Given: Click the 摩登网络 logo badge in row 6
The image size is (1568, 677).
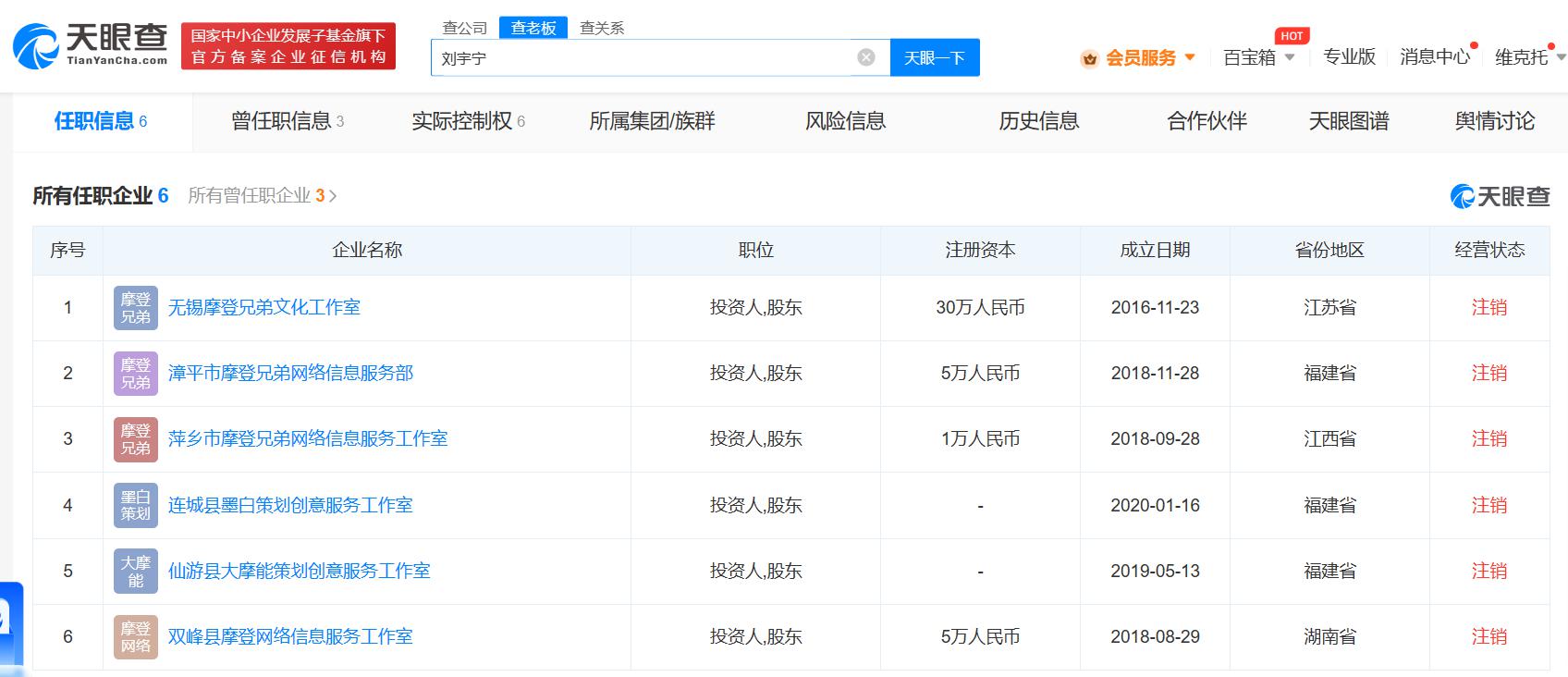Looking at the screenshot, I should [x=136, y=637].
